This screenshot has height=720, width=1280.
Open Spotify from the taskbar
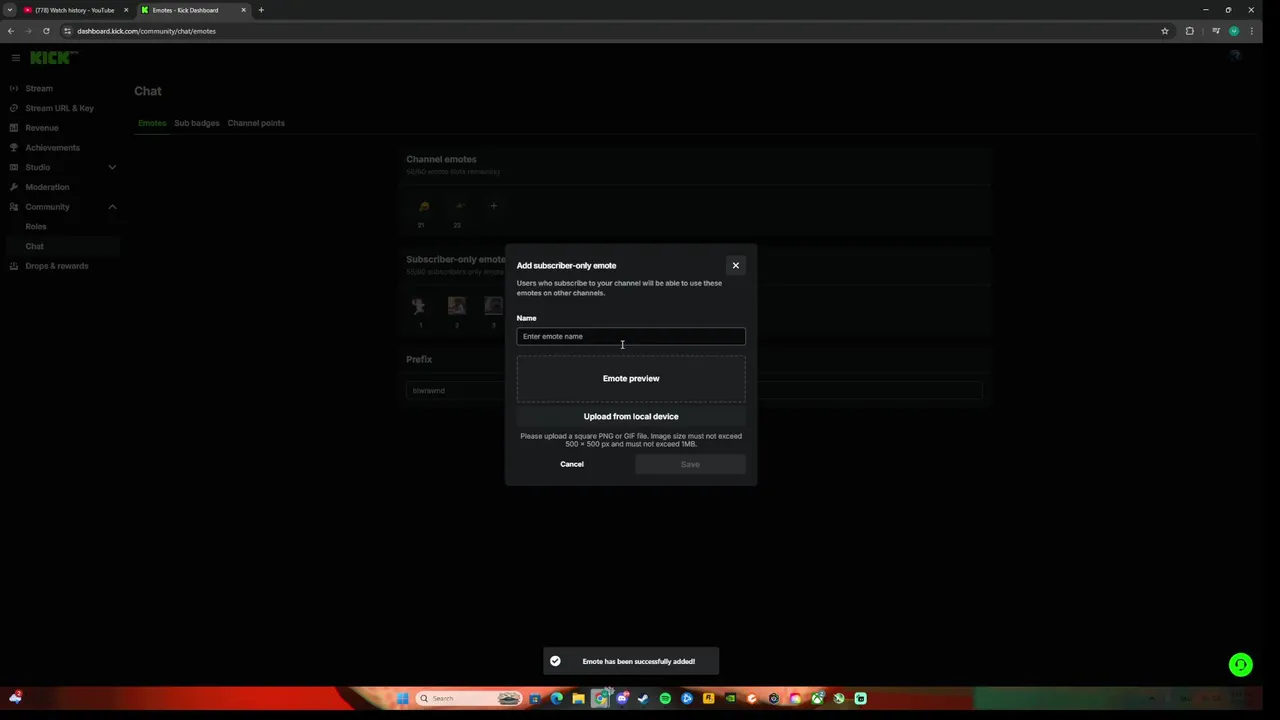[x=665, y=698]
